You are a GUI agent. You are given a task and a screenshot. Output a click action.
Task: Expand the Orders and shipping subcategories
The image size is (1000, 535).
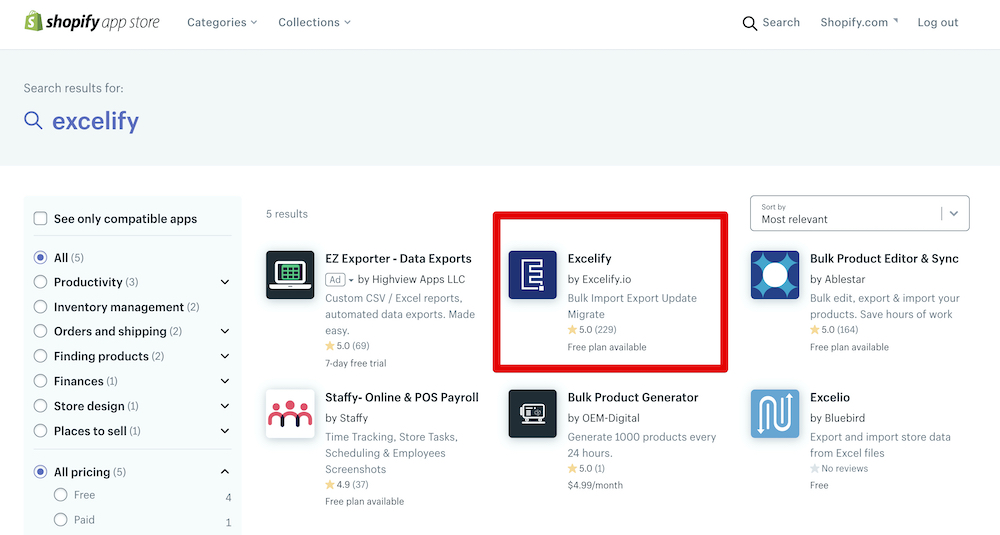(224, 332)
